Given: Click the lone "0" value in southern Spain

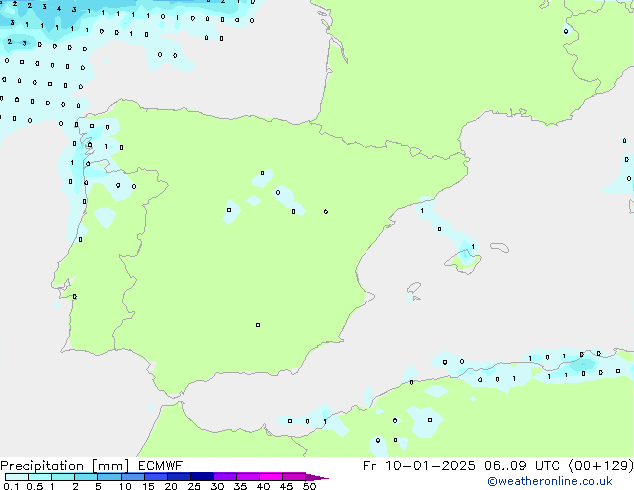Looking at the screenshot, I should coord(258,325).
